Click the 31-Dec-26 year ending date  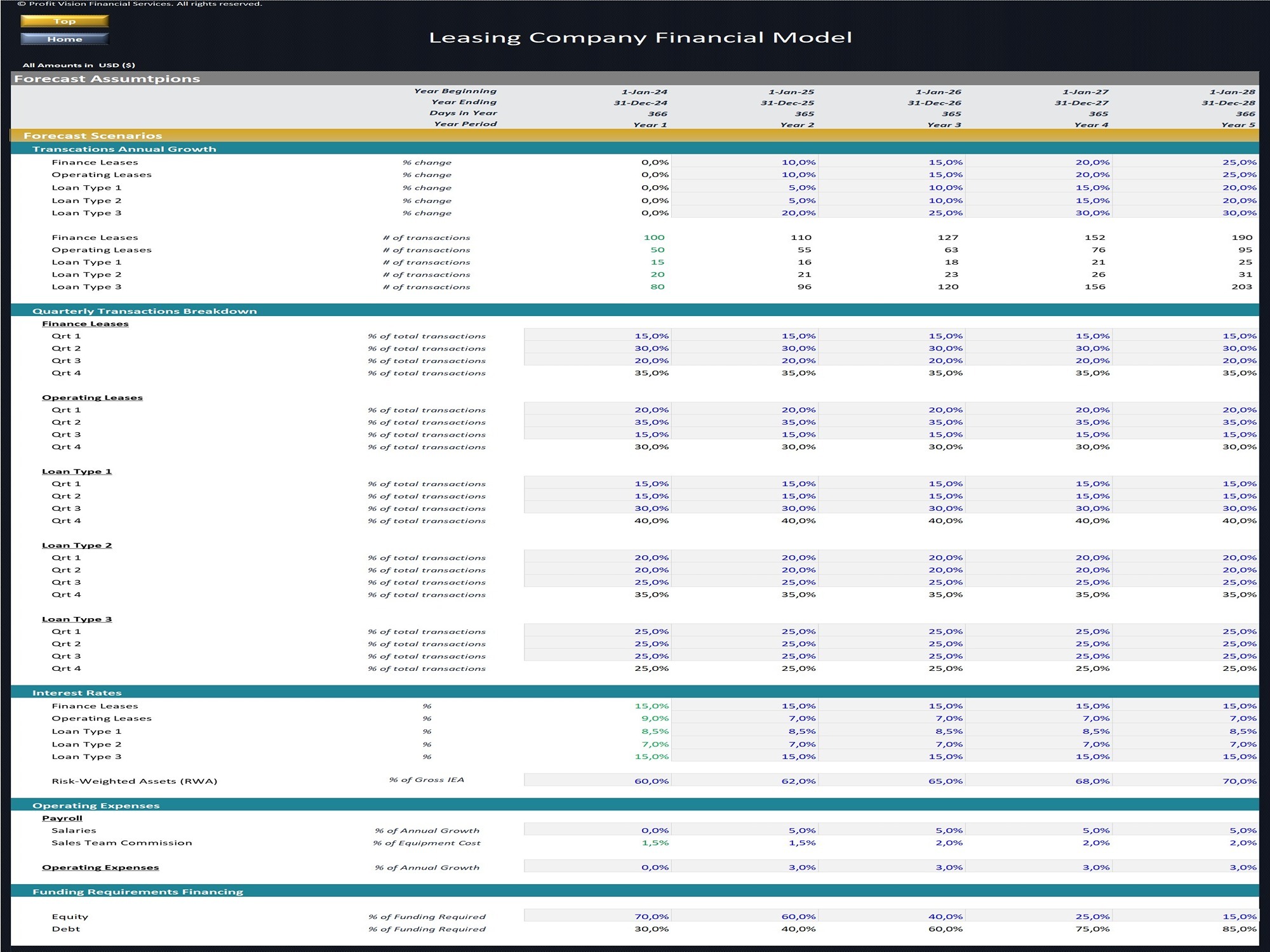coord(934,103)
